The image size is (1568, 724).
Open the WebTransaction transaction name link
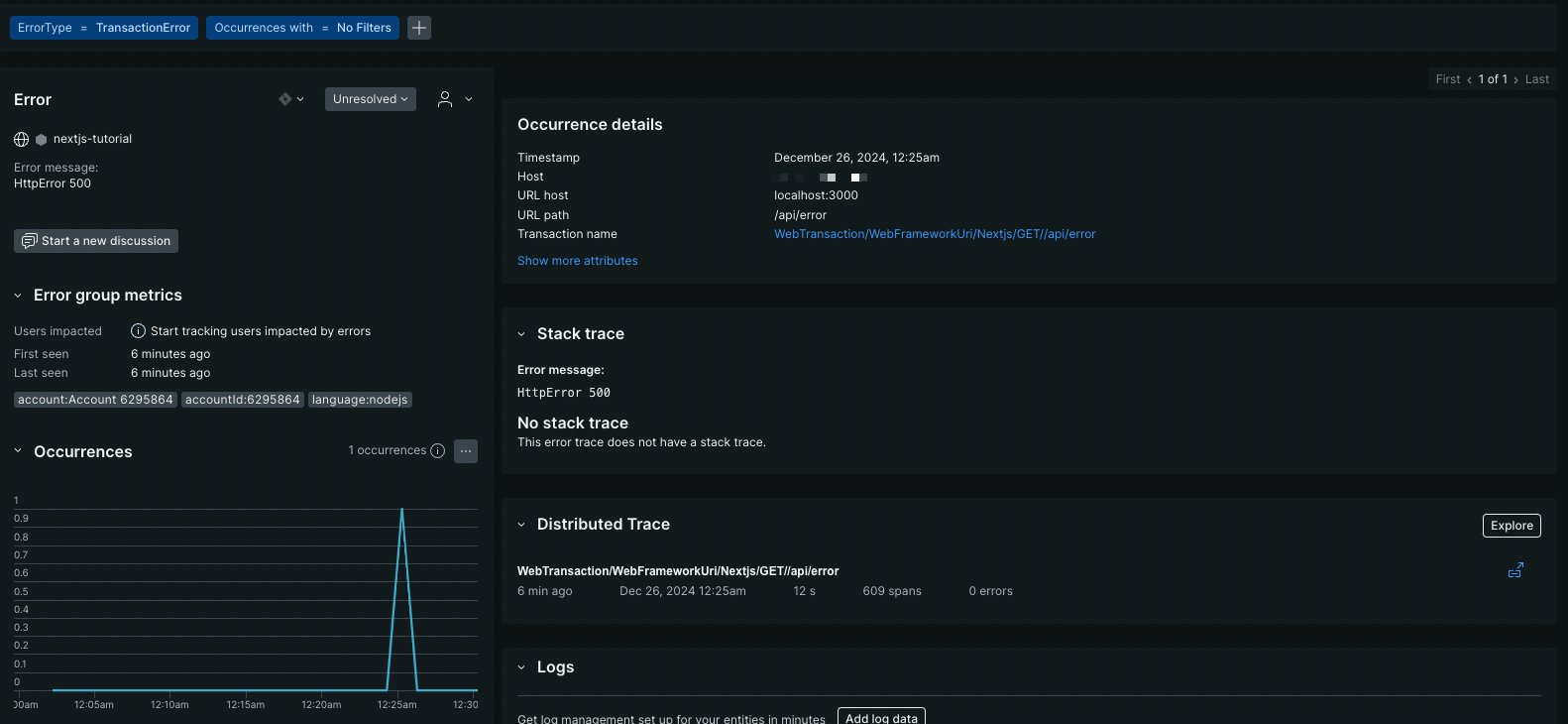coord(935,234)
